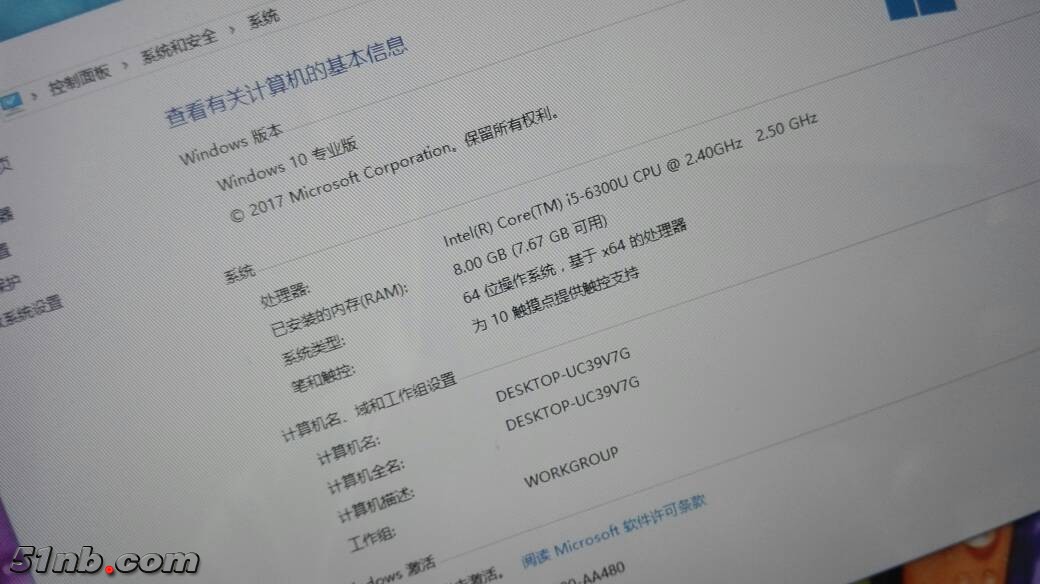Click heading 查看有关计算机的基本信息

(285, 80)
